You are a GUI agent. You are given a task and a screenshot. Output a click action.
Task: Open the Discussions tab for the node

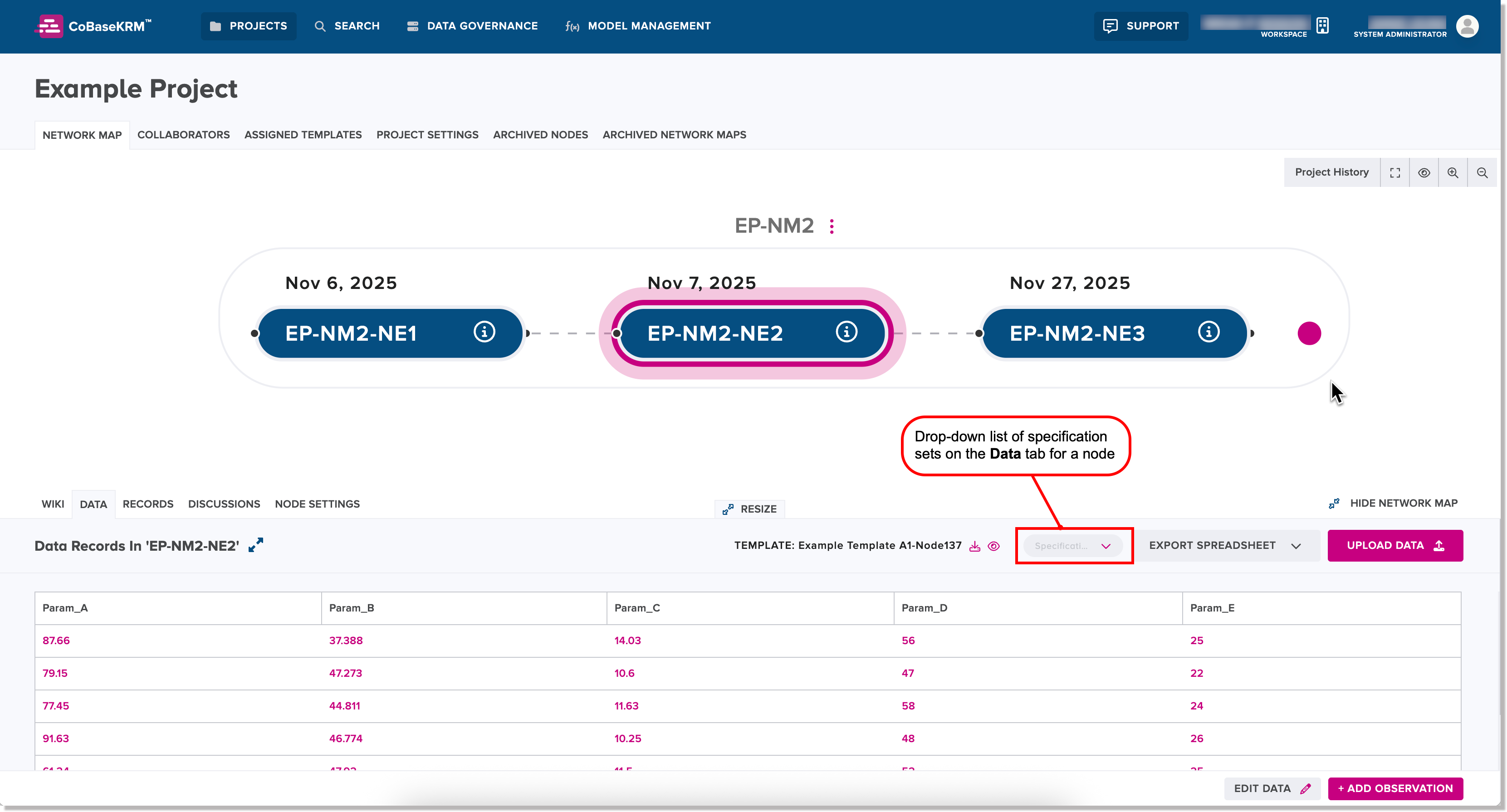click(x=224, y=504)
